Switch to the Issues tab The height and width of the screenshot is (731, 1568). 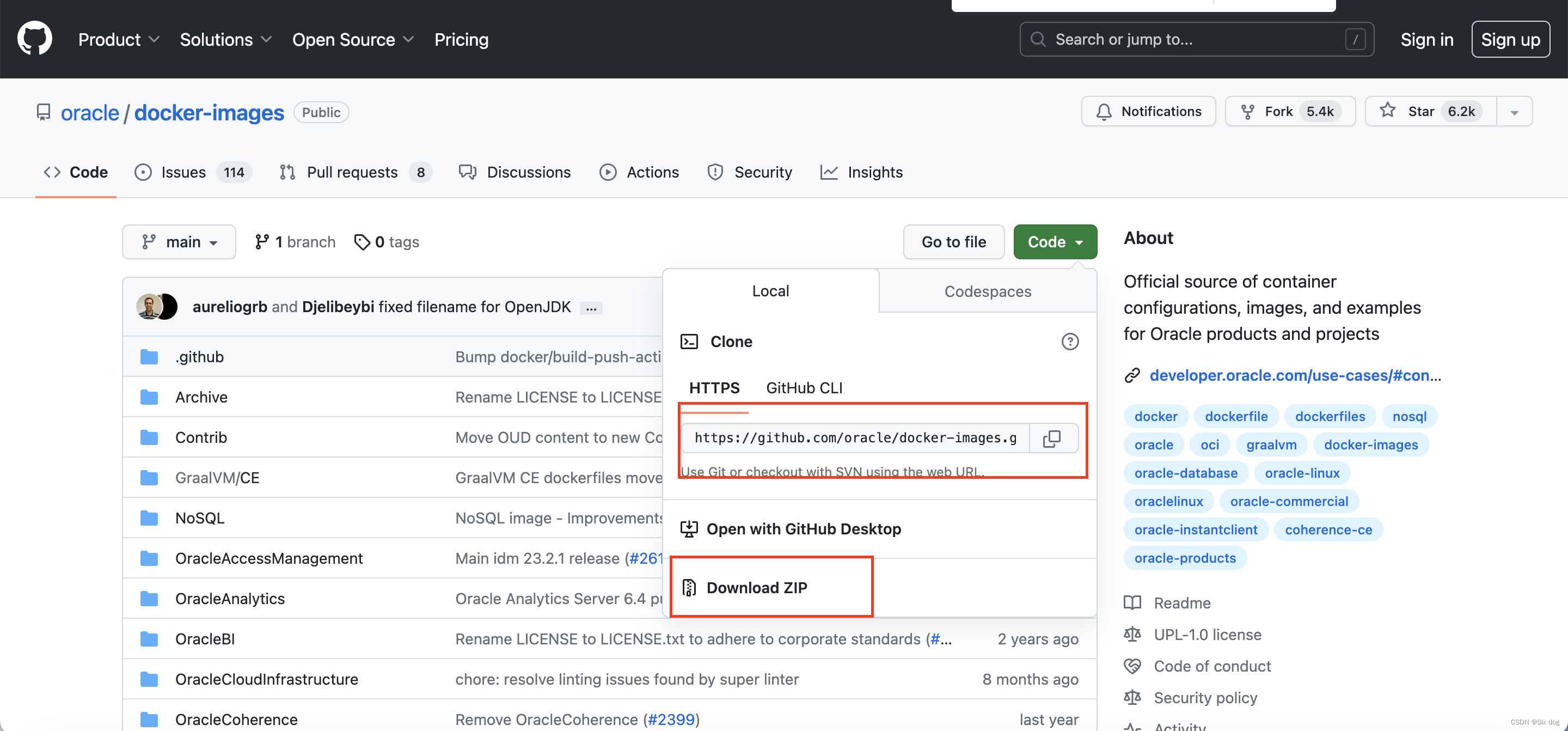[192, 172]
